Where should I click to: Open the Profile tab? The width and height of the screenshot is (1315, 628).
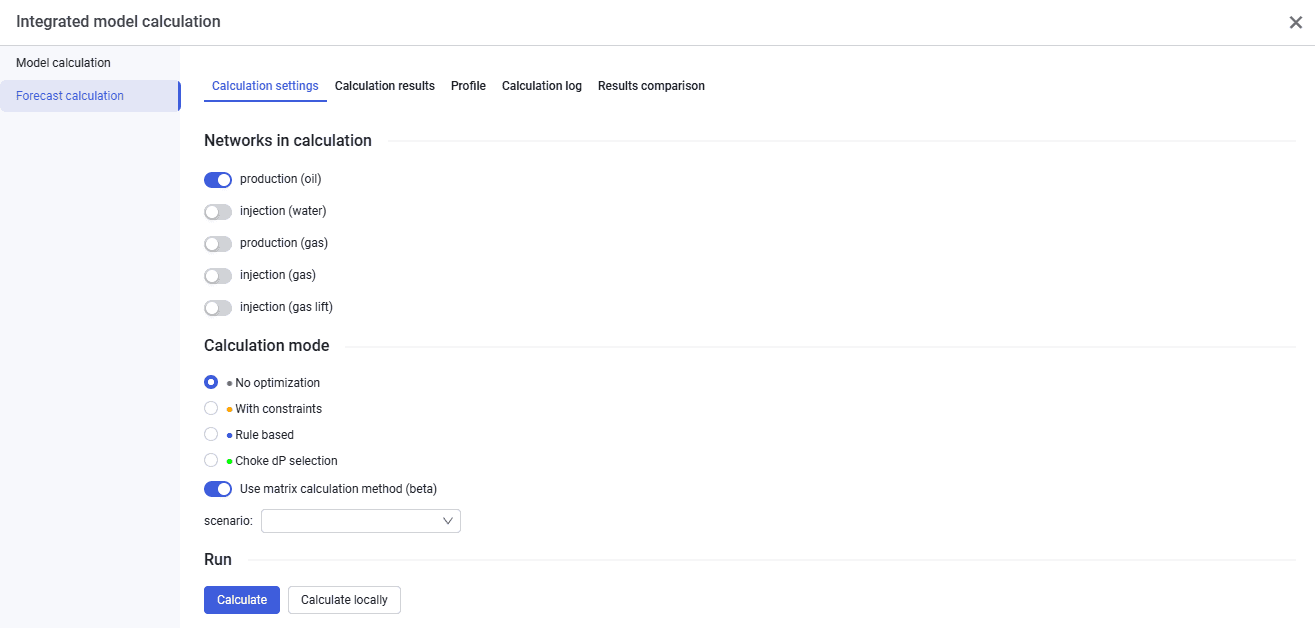tap(468, 86)
